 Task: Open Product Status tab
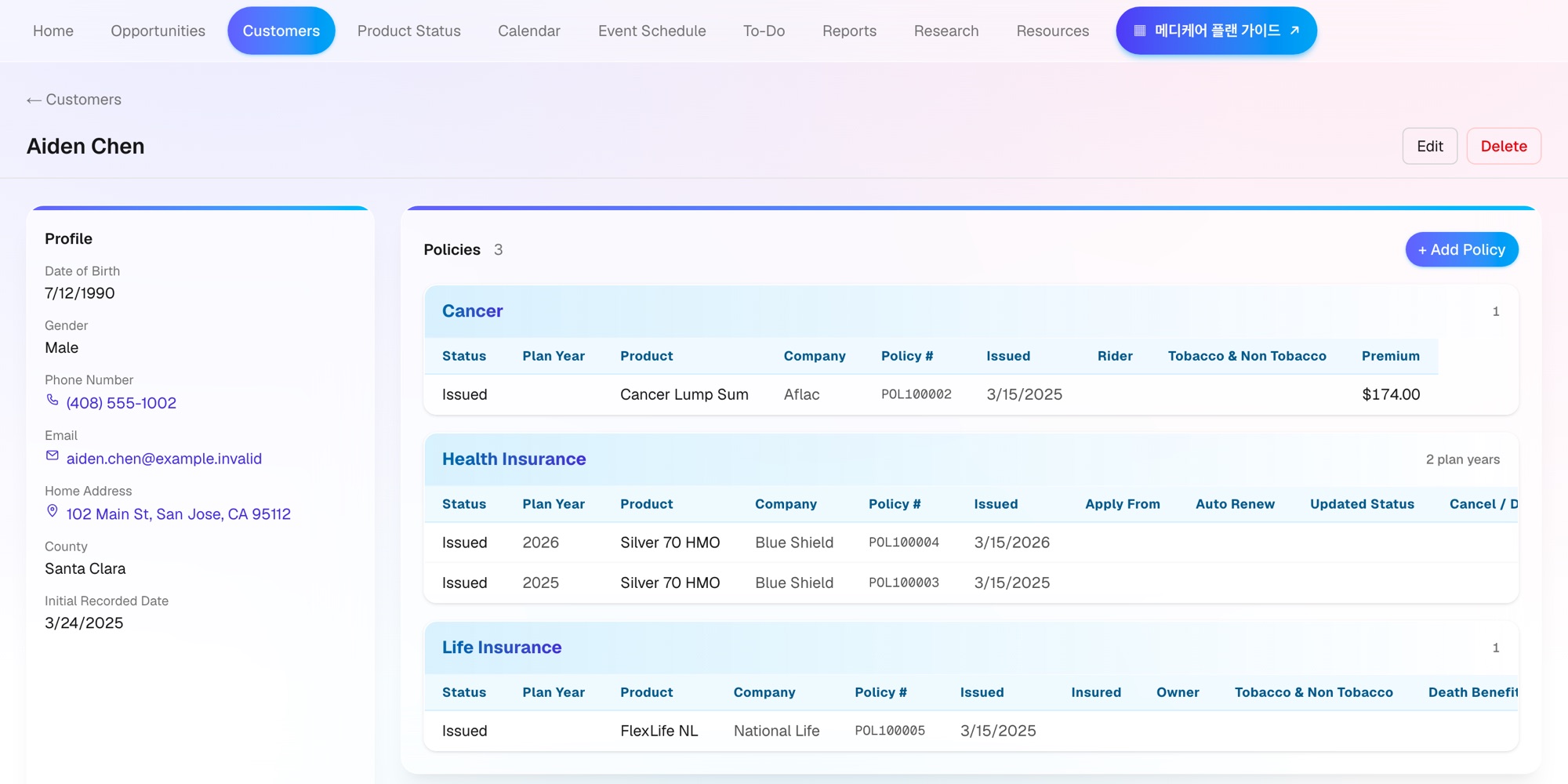[x=409, y=31]
